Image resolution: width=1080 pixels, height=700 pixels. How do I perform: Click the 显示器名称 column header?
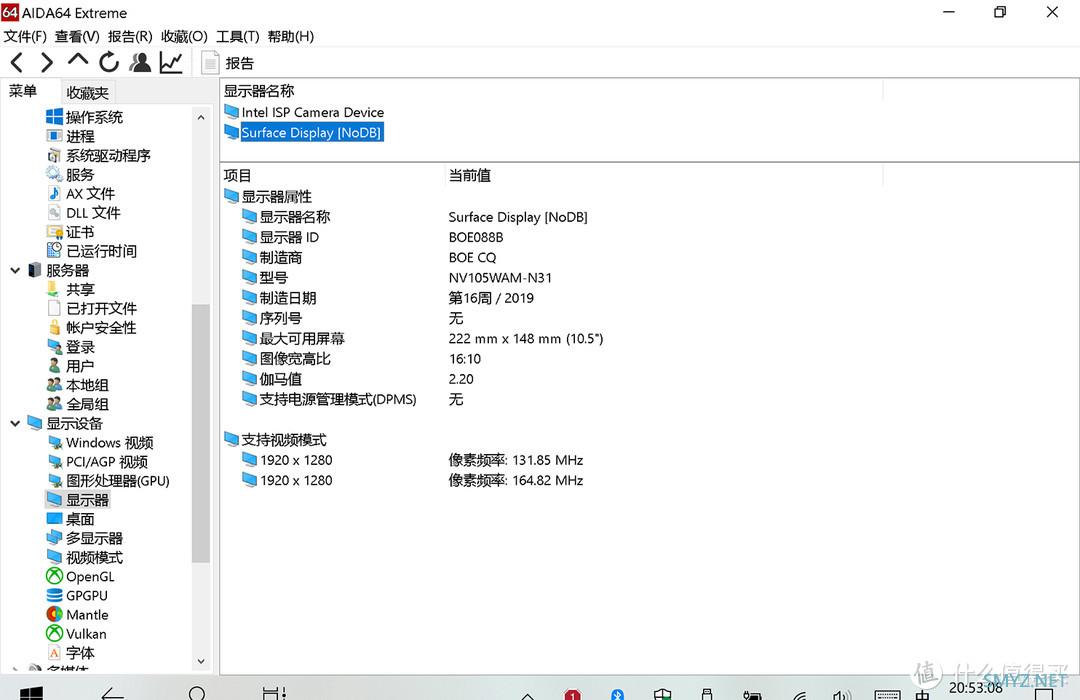[259, 91]
